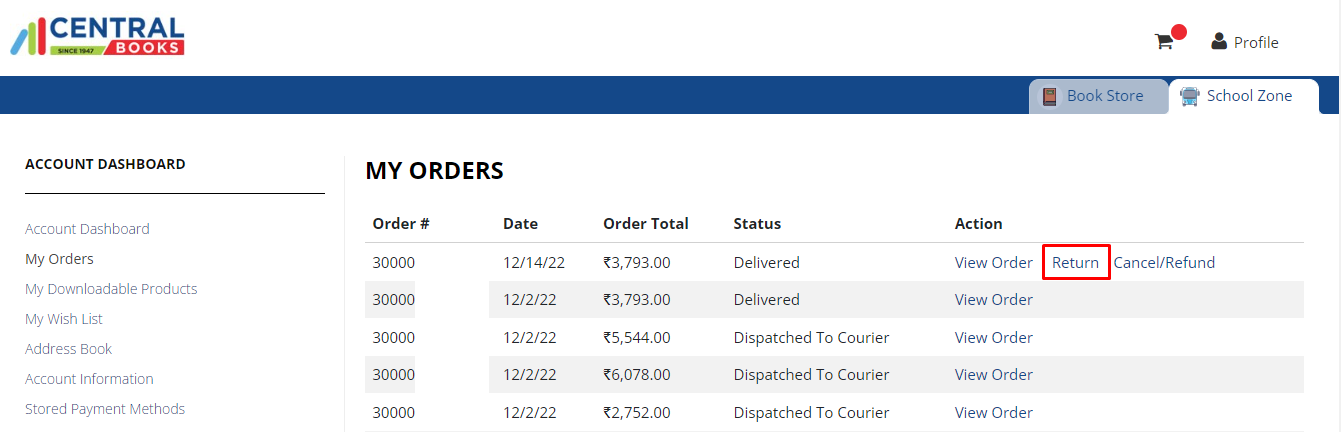The height and width of the screenshot is (447, 1341).
Task: Click Return for the 12/14/22 order
Action: [1075, 263]
